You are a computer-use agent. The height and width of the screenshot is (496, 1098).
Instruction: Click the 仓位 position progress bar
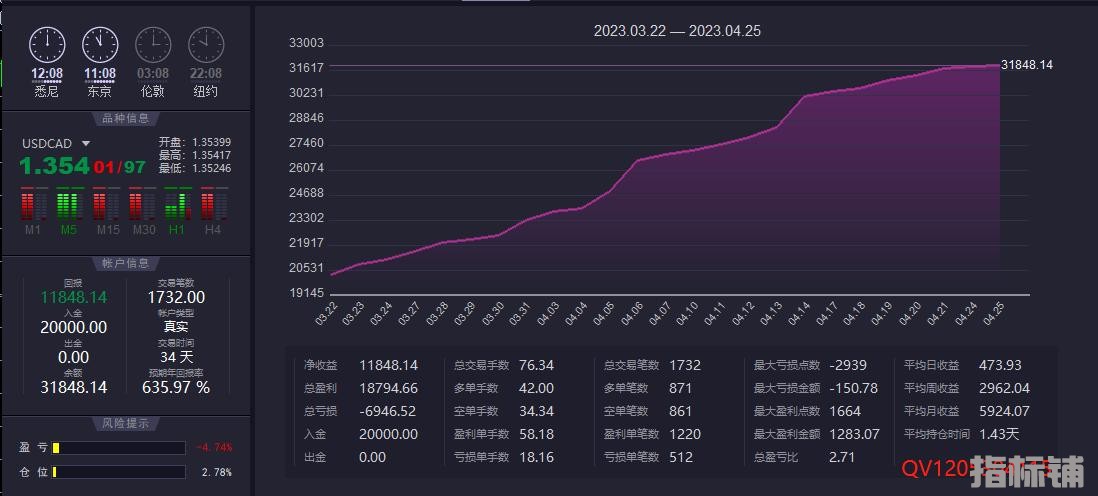(x=119, y=471)
